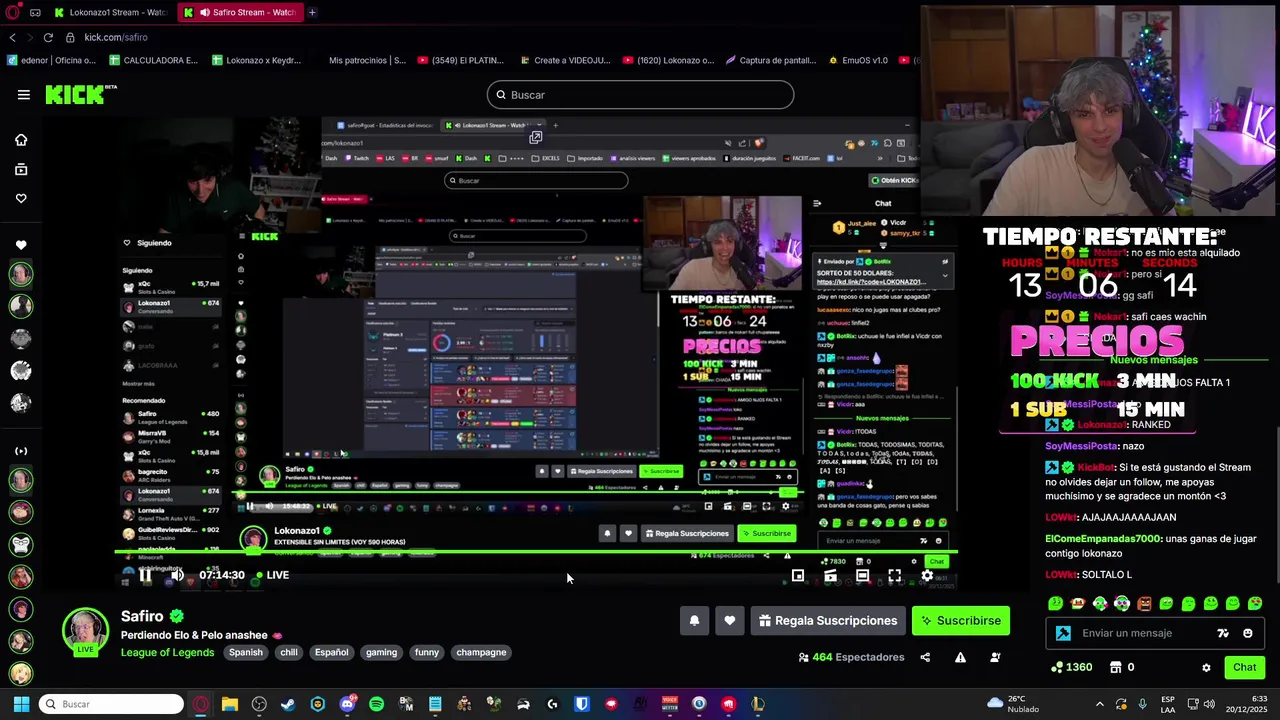
Task: Open the Home icon in the sidebar
Action: pos(21,140)
